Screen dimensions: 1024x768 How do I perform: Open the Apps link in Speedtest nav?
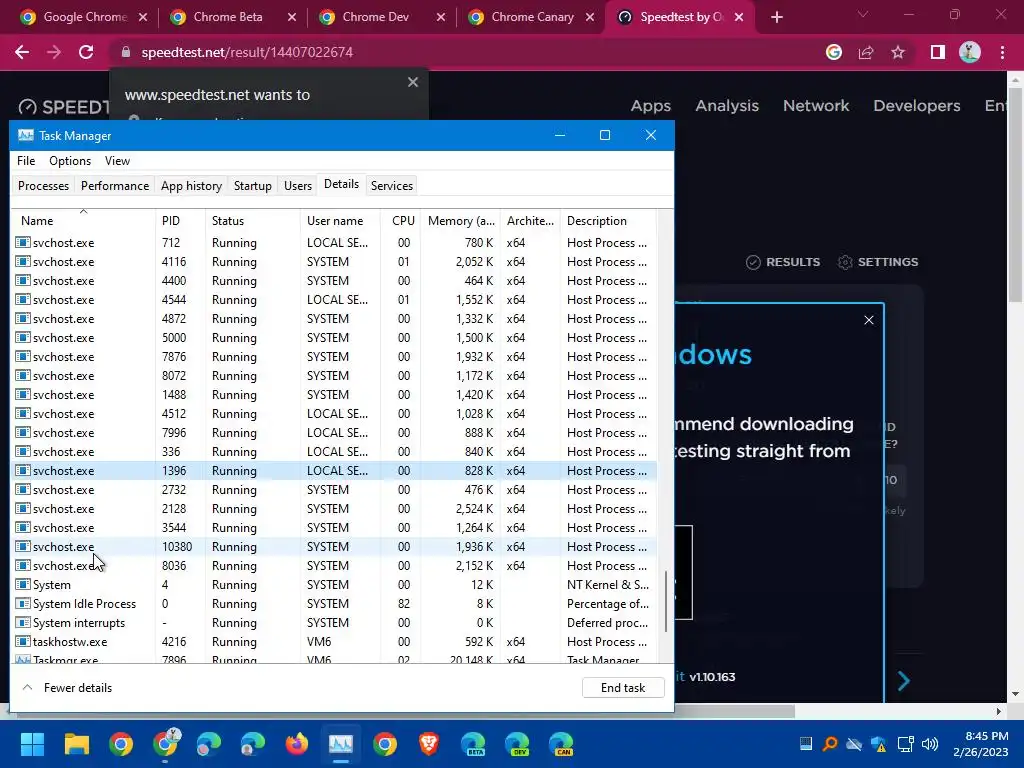click(x=650, y=106)
